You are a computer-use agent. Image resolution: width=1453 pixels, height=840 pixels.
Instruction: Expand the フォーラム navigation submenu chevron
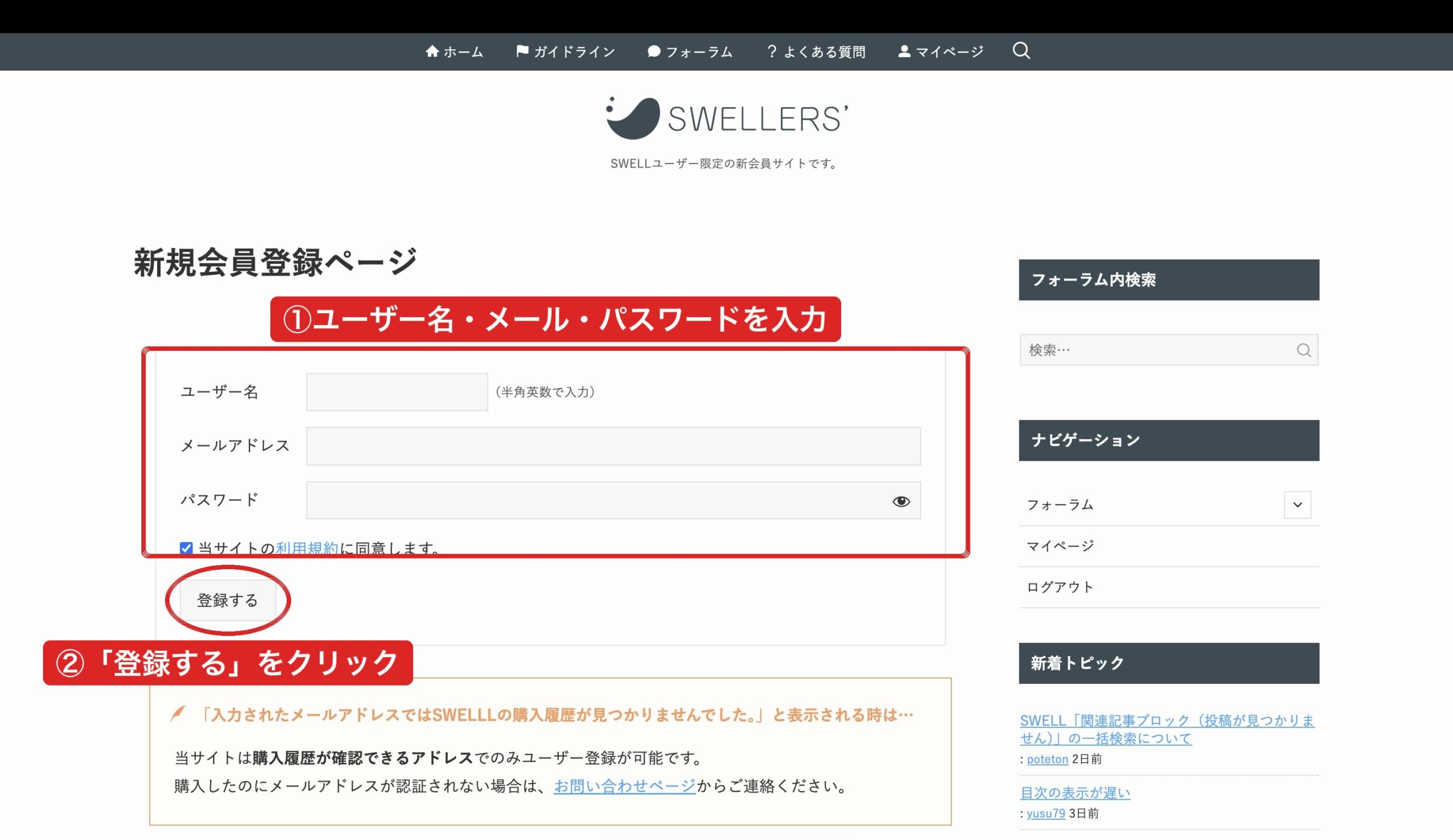1297,505
